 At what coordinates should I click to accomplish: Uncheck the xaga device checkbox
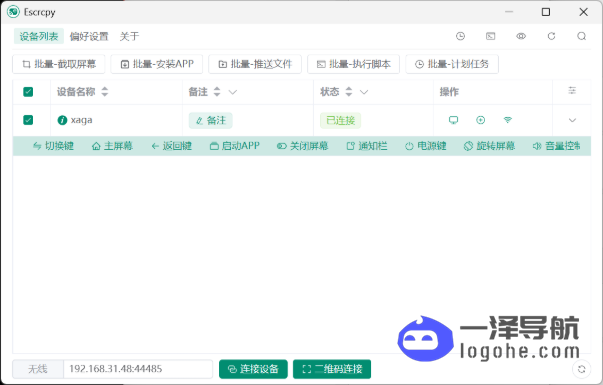coord(28,120)
